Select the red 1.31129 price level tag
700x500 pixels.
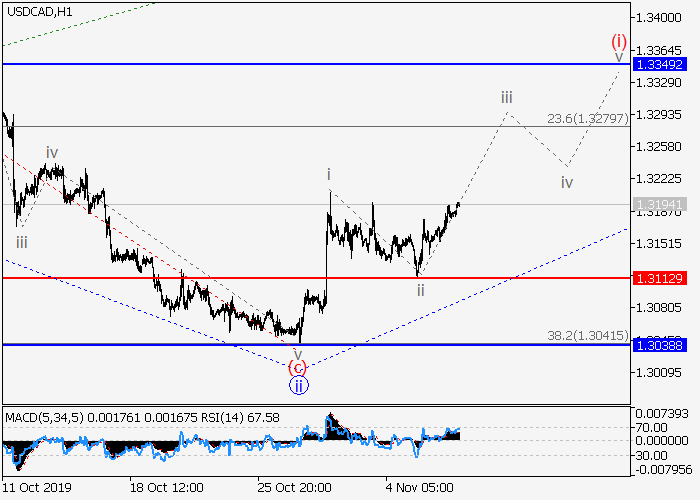pyautogui.click(x=661, y=277)
